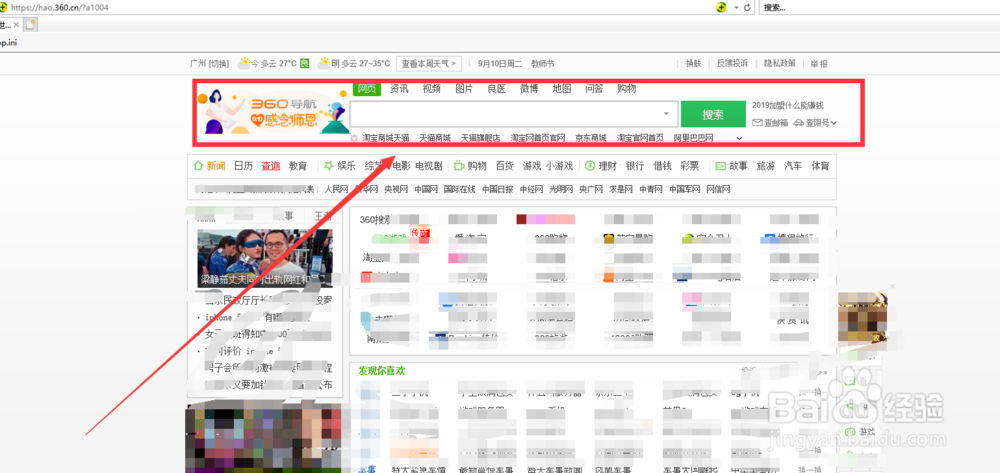Click 网信网 news site link
Image resolution: width=1000 pixels, height=473 pixels.
[718, 189]
